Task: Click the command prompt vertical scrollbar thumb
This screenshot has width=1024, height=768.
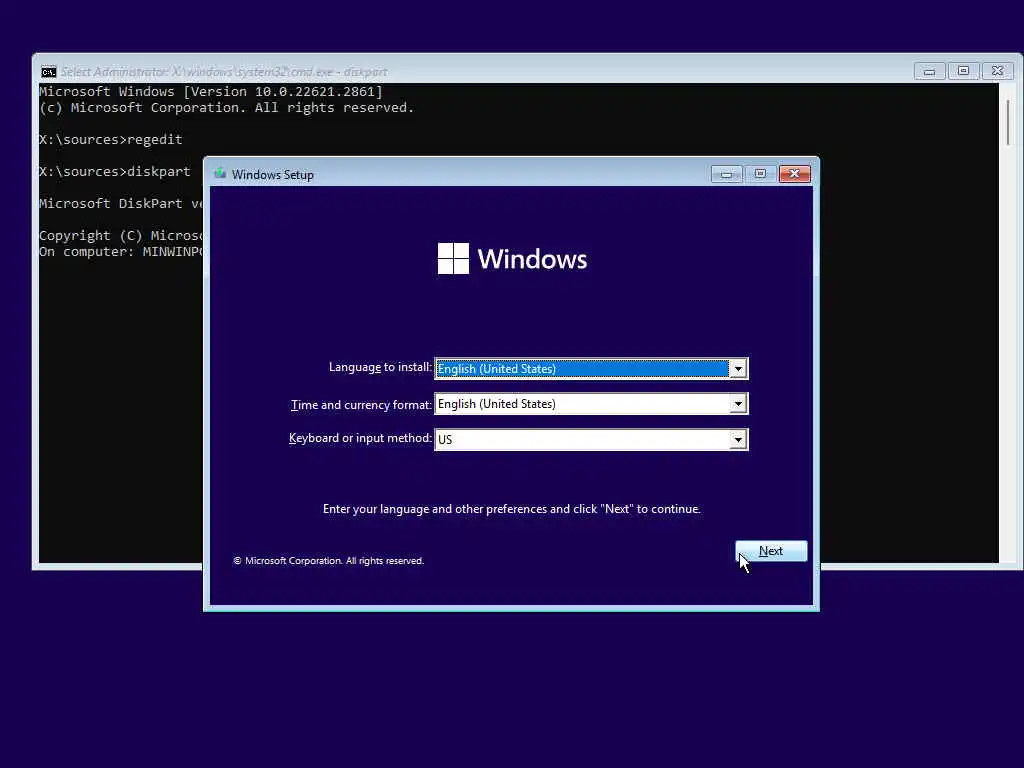Action: click(1008, 123)
